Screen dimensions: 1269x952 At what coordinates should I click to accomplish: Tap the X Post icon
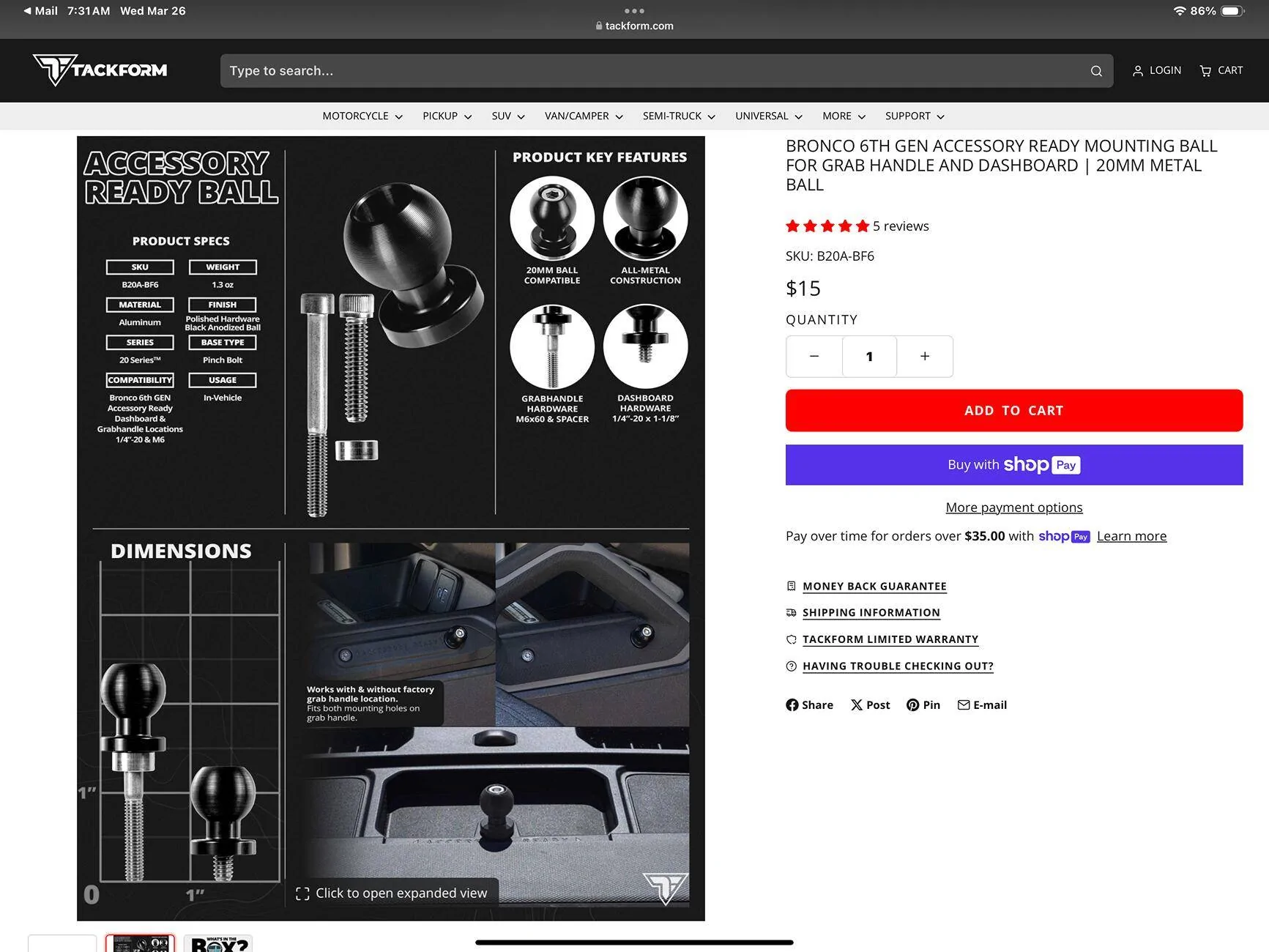[x=856, y=704]
